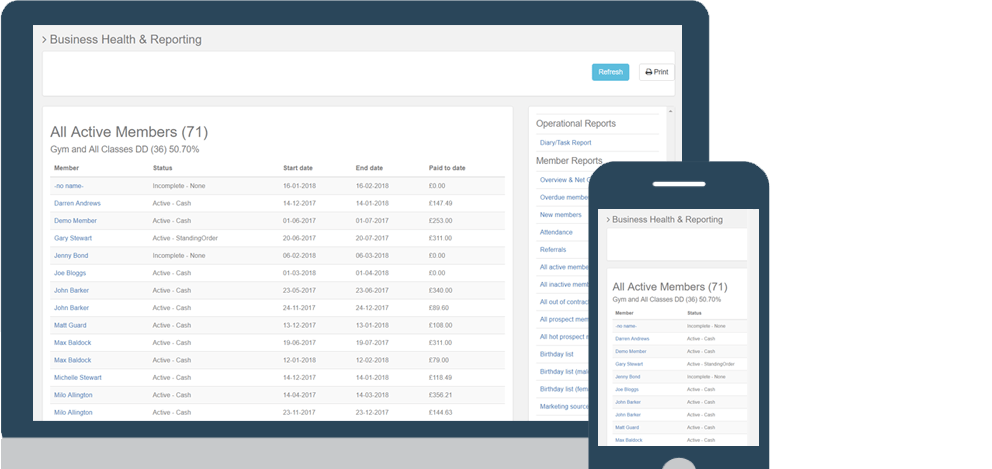
Task: Click the Paid to date column header
Action: coord(447,168)
